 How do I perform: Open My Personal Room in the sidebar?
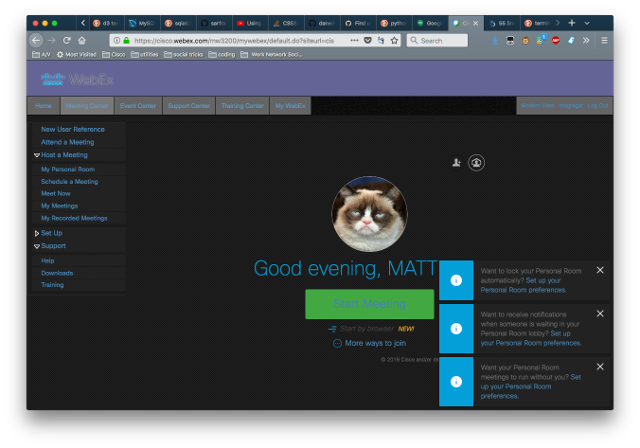[68, 169]
